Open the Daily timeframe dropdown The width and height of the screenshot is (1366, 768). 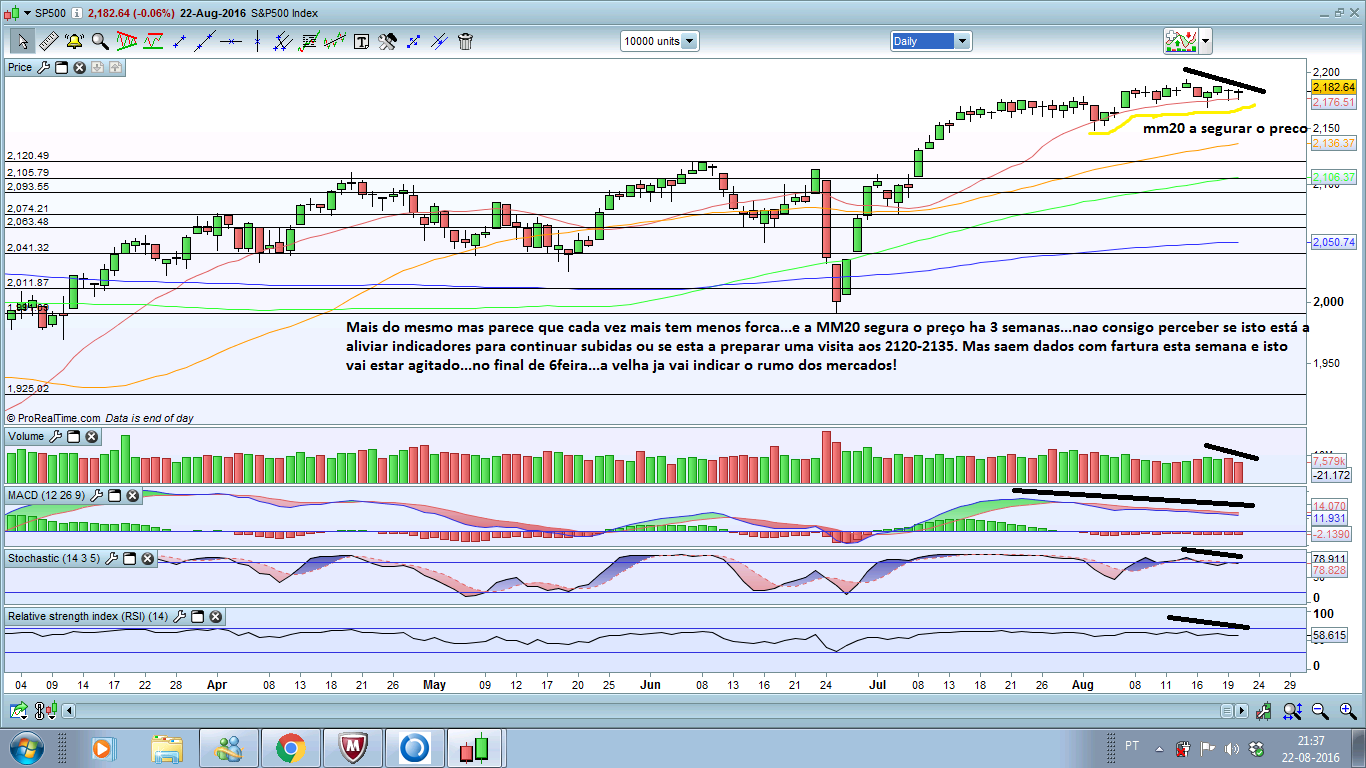pyautogui.click(x=931, y=41)
